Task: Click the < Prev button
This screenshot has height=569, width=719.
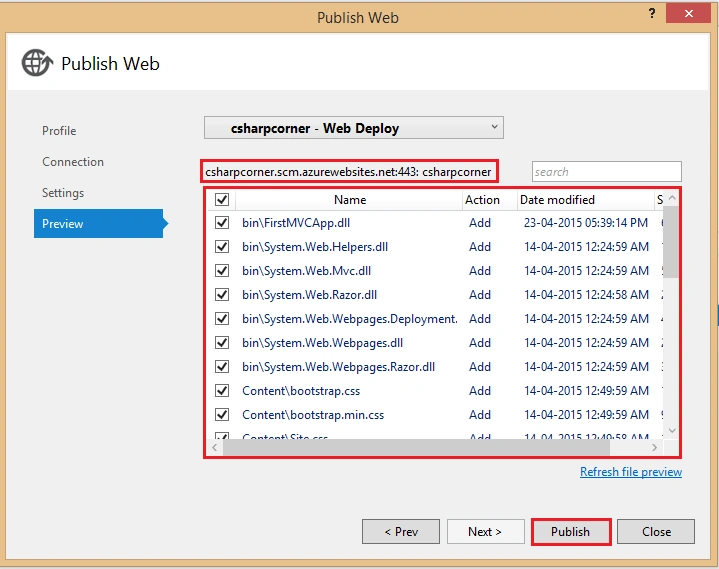Action: point(401,531)
